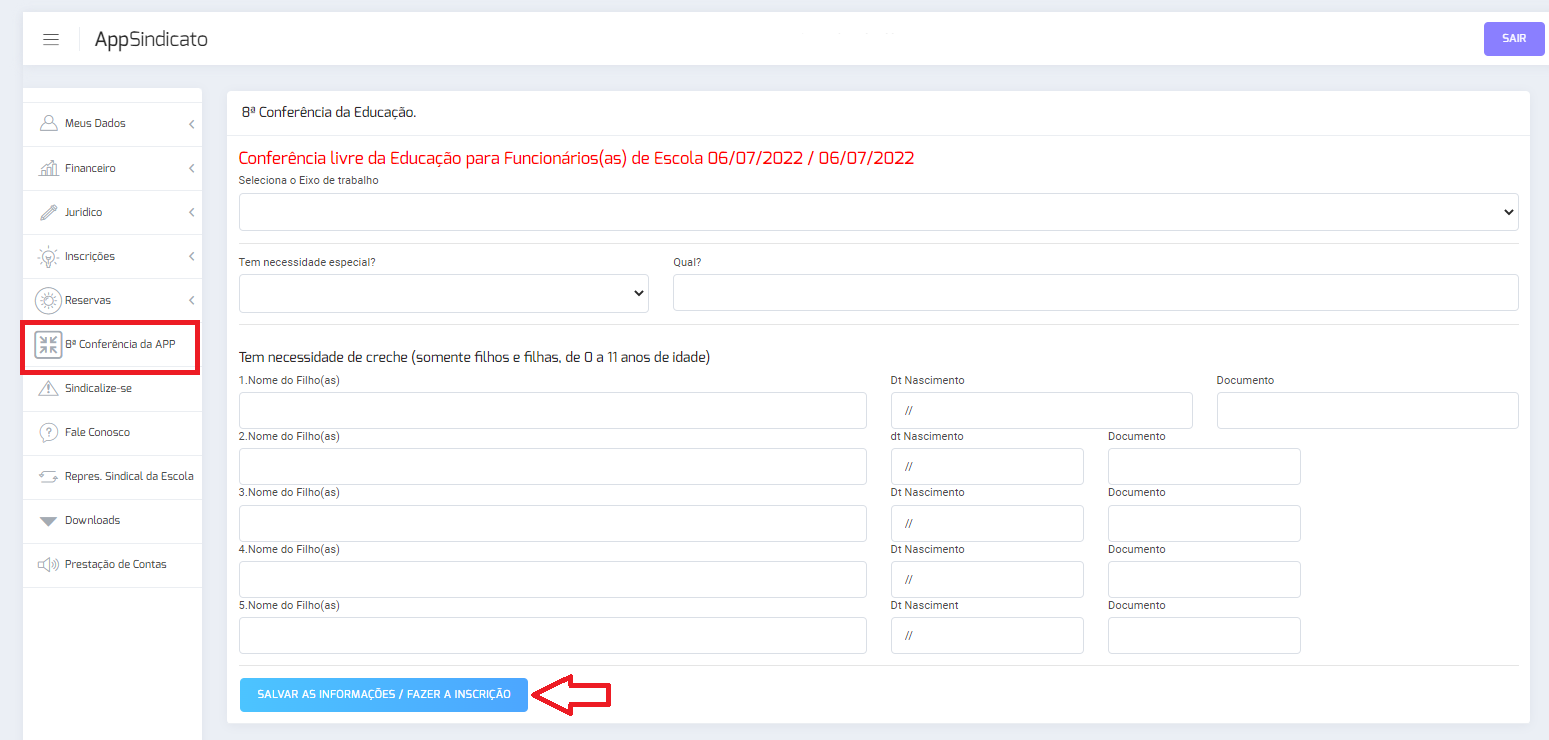Expand the Financeiro submenu chevron

pyautogui.click(x=191, y=168)
